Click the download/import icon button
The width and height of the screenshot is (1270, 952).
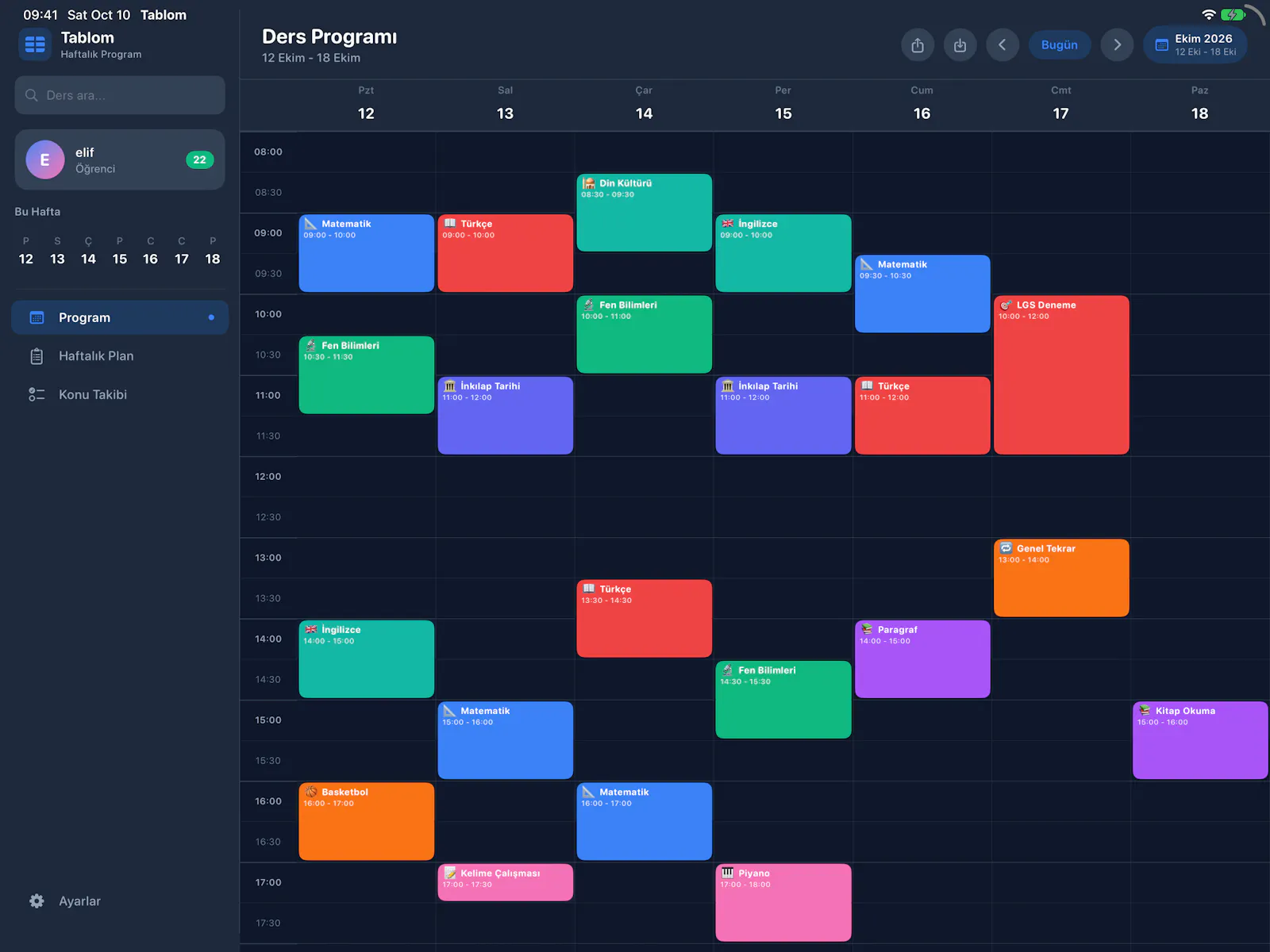(x=960, y=44)
